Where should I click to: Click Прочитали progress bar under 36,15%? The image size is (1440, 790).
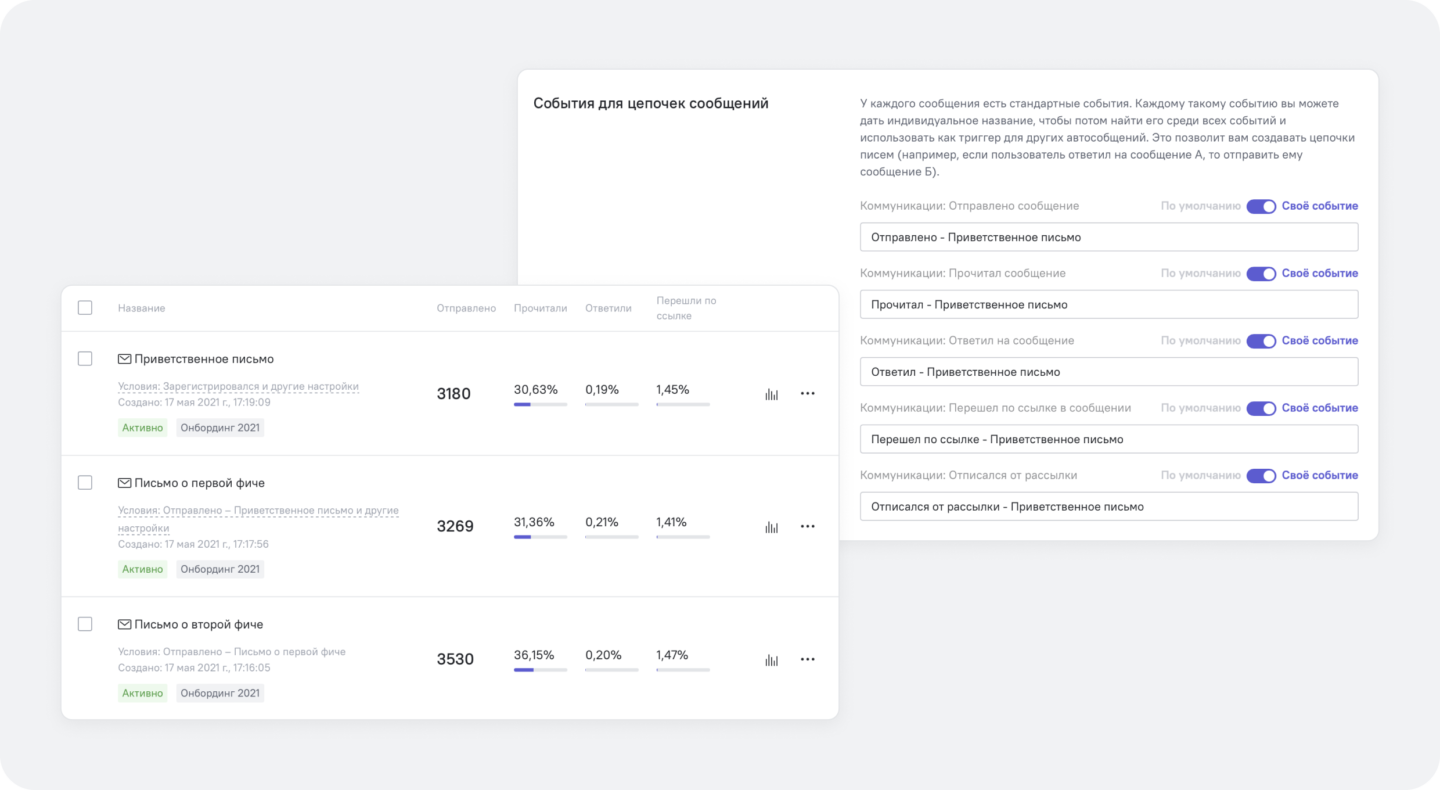coord(540,670)
